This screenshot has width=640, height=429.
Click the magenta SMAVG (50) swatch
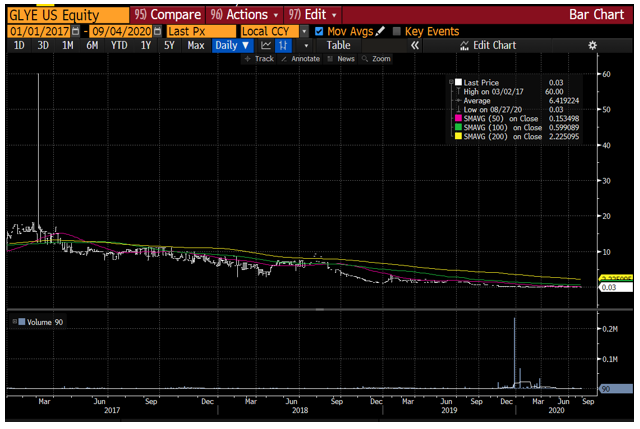pyautogui.click(x=458, y=118)
